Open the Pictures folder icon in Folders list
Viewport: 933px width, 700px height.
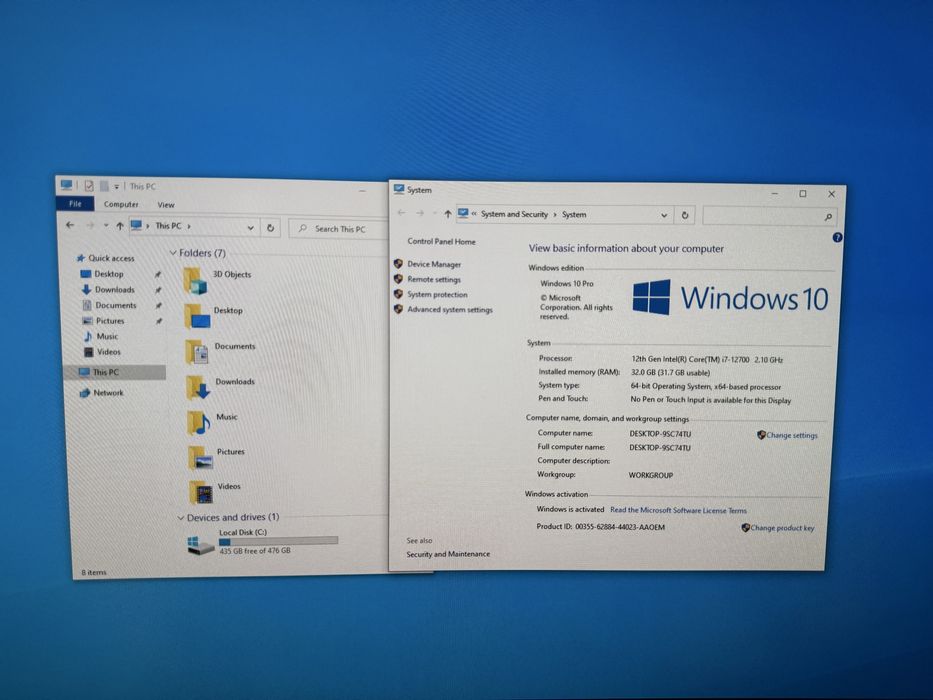[201, 457]
